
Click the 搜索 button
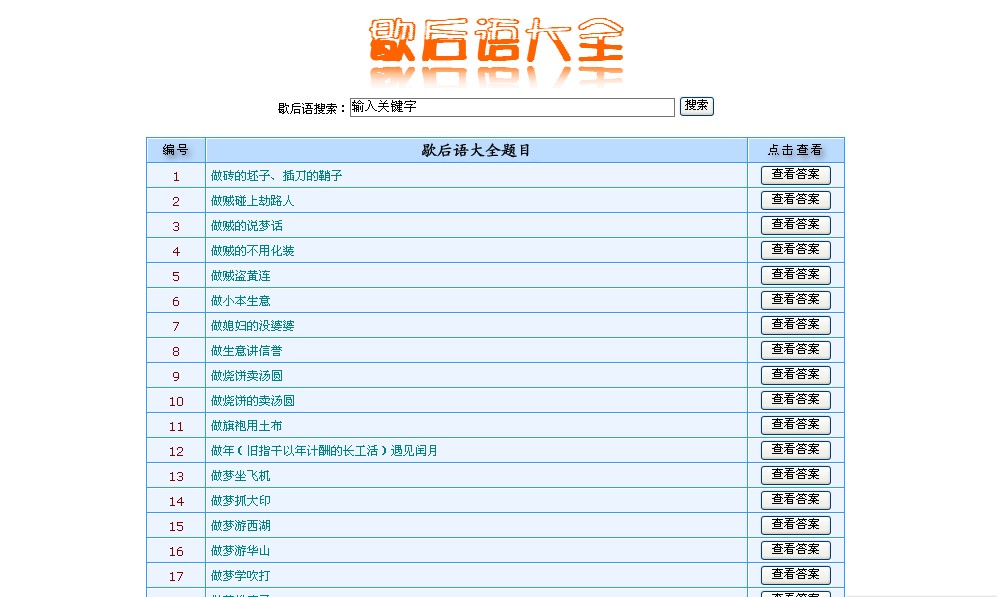tap(697, 106)
